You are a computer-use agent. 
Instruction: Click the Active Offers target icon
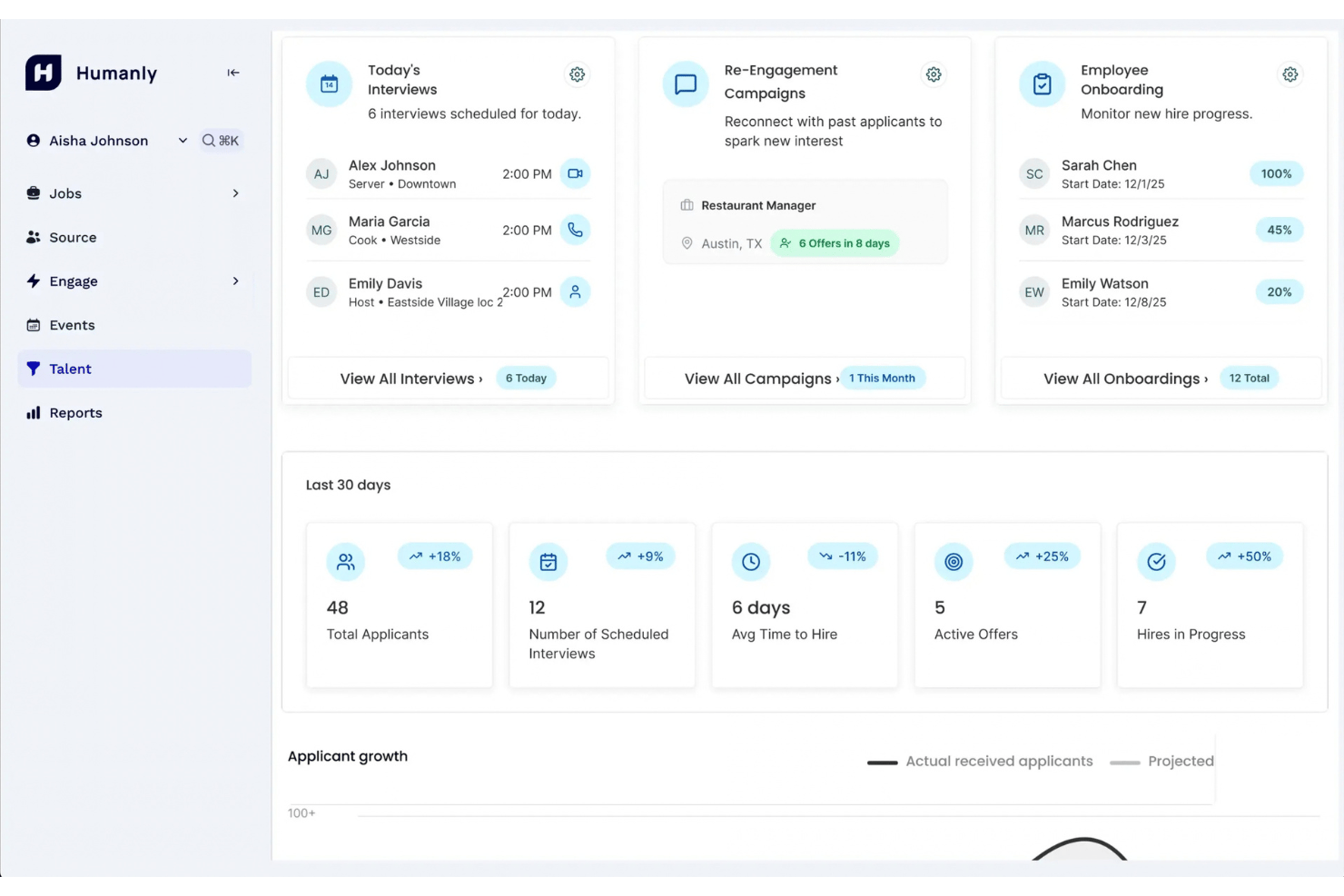pos(954,562)
